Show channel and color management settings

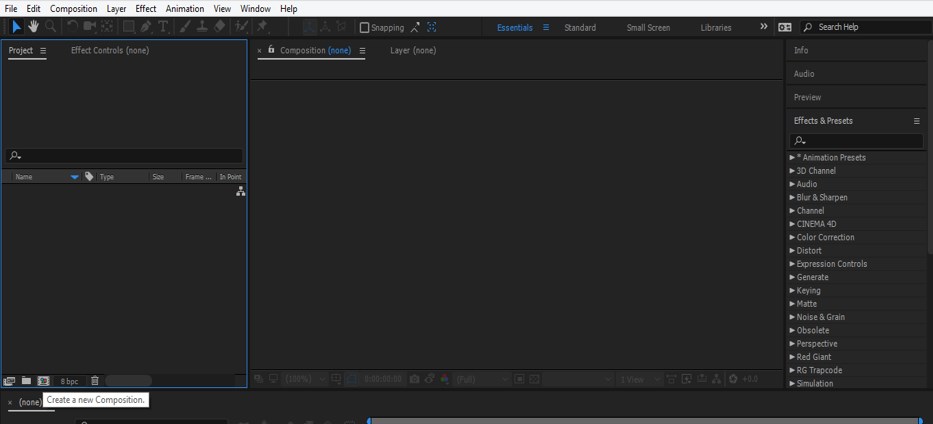pyautogui.click(x=444, y=379)
